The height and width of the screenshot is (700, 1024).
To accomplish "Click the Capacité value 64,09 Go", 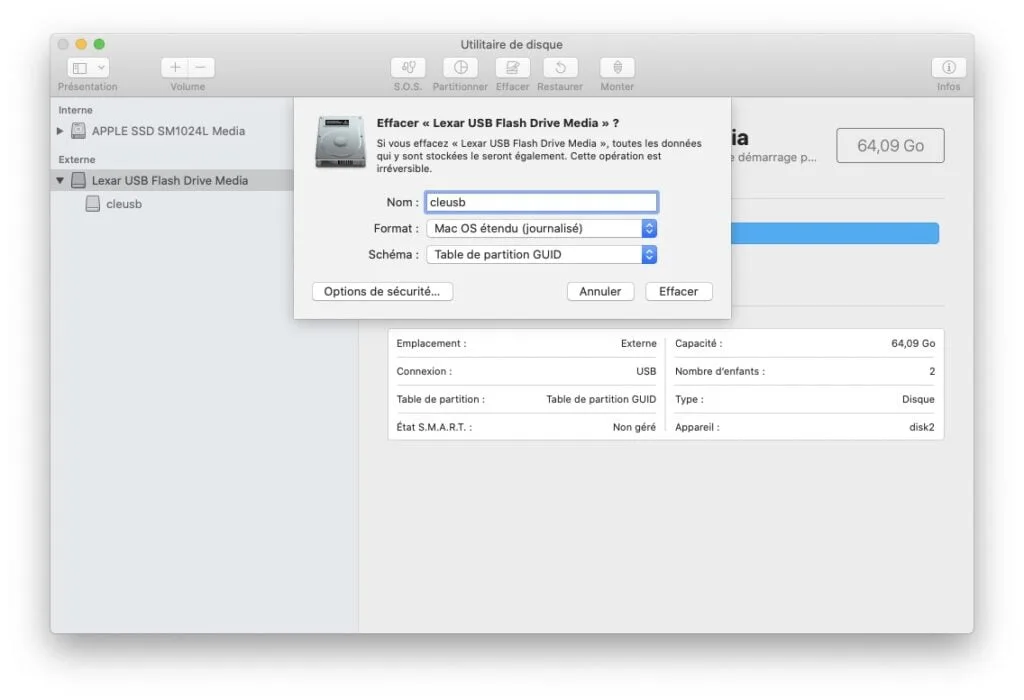I will 913,343.
